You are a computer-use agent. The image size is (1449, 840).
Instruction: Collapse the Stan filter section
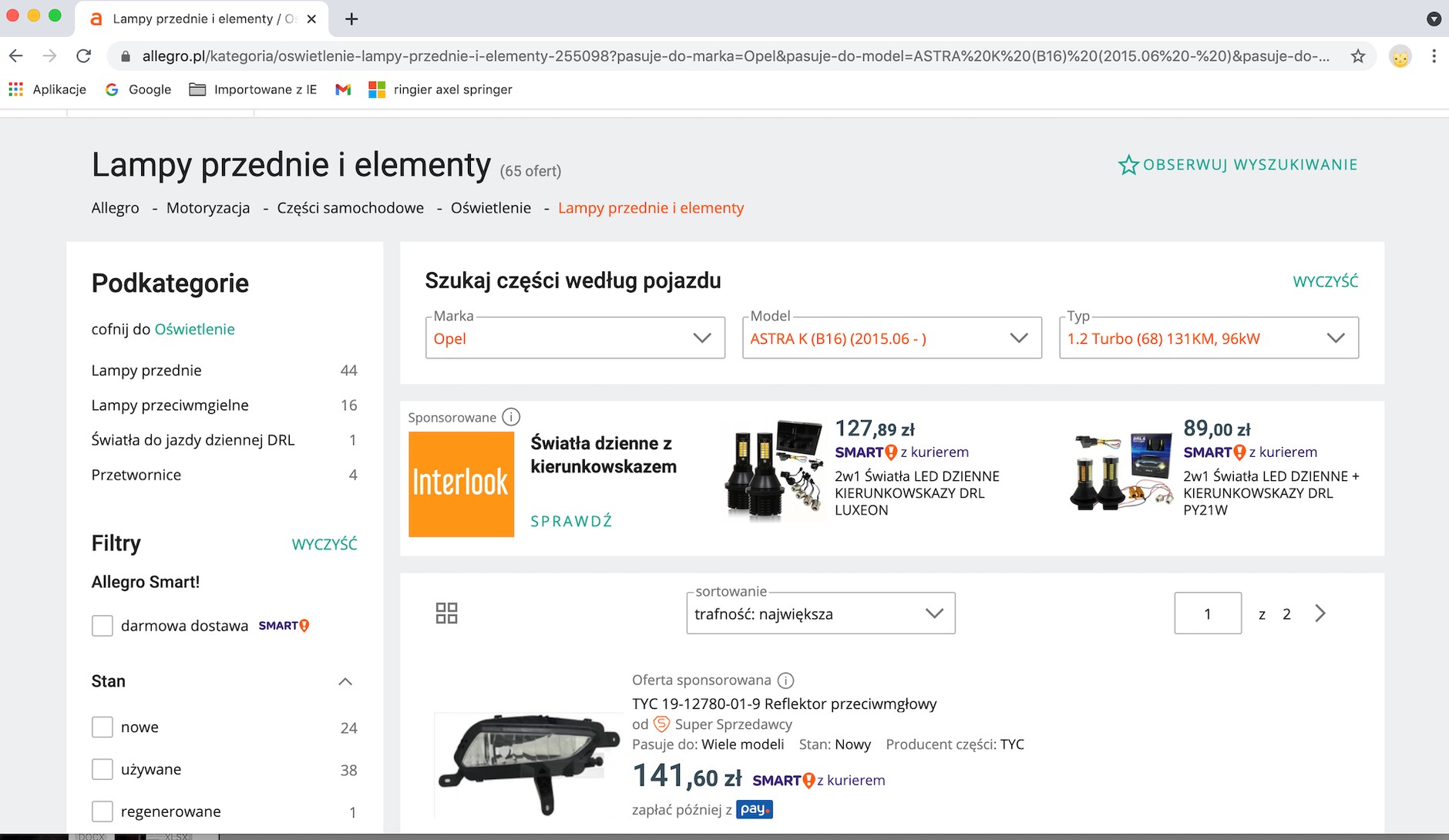click(345, 681)
